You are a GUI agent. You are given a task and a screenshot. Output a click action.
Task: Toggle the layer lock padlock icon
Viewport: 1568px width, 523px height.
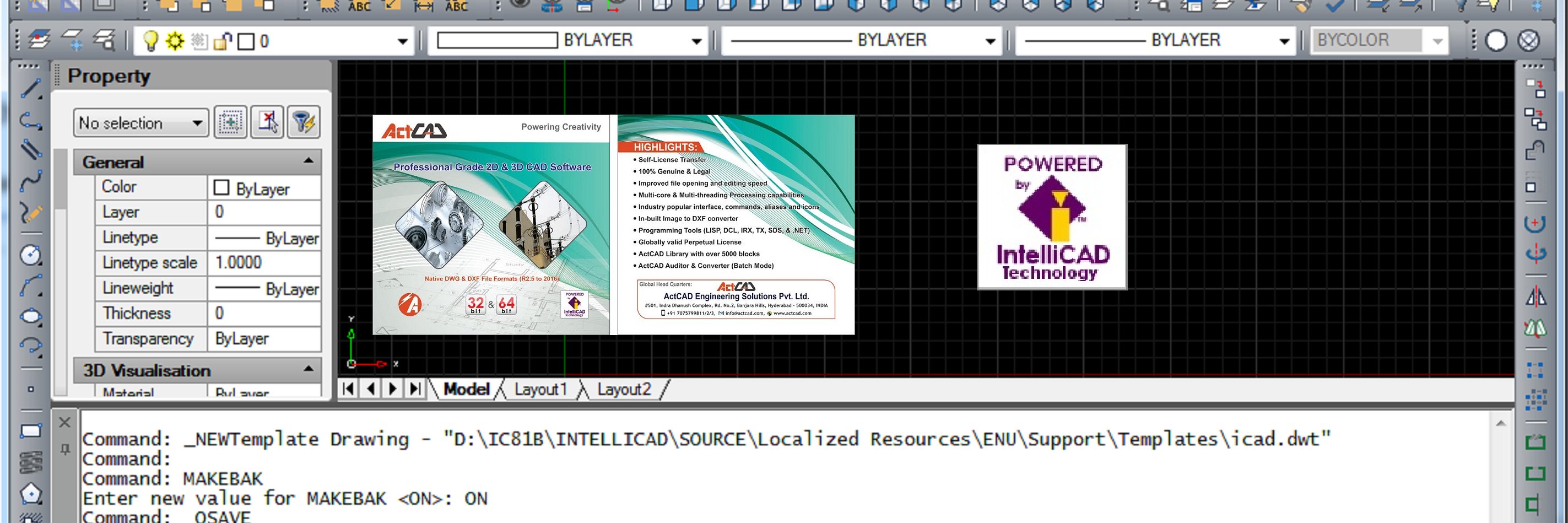(x=223, y=41)
